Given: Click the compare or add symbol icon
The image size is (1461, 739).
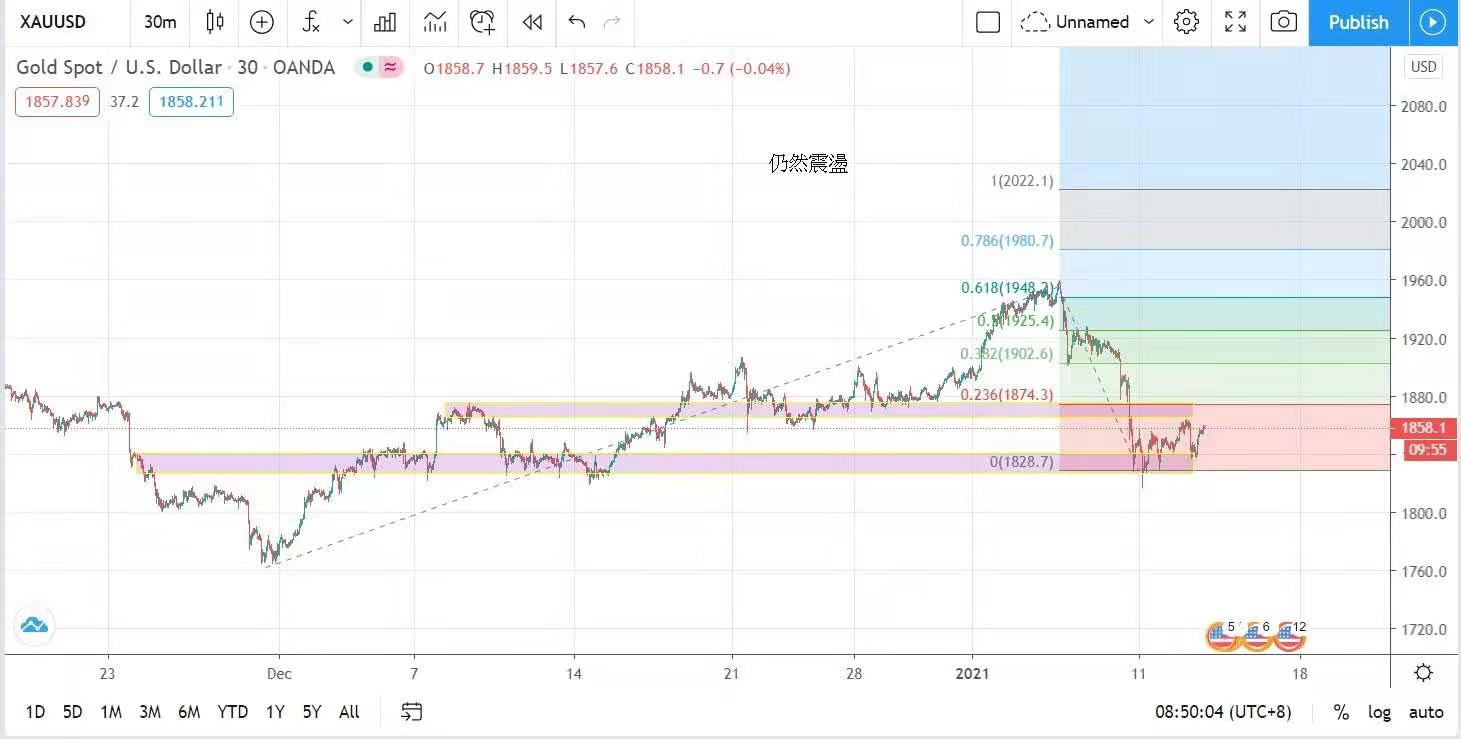Looking at the screenshot, I should point(262,22).
